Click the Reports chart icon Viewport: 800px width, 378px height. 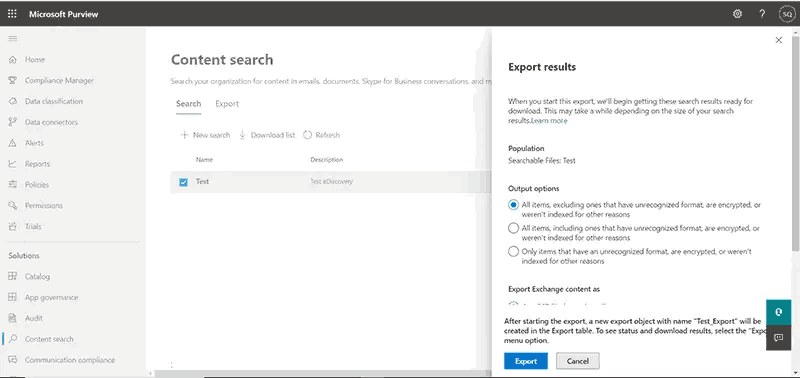pyautogui.click(x=13, y=164)
